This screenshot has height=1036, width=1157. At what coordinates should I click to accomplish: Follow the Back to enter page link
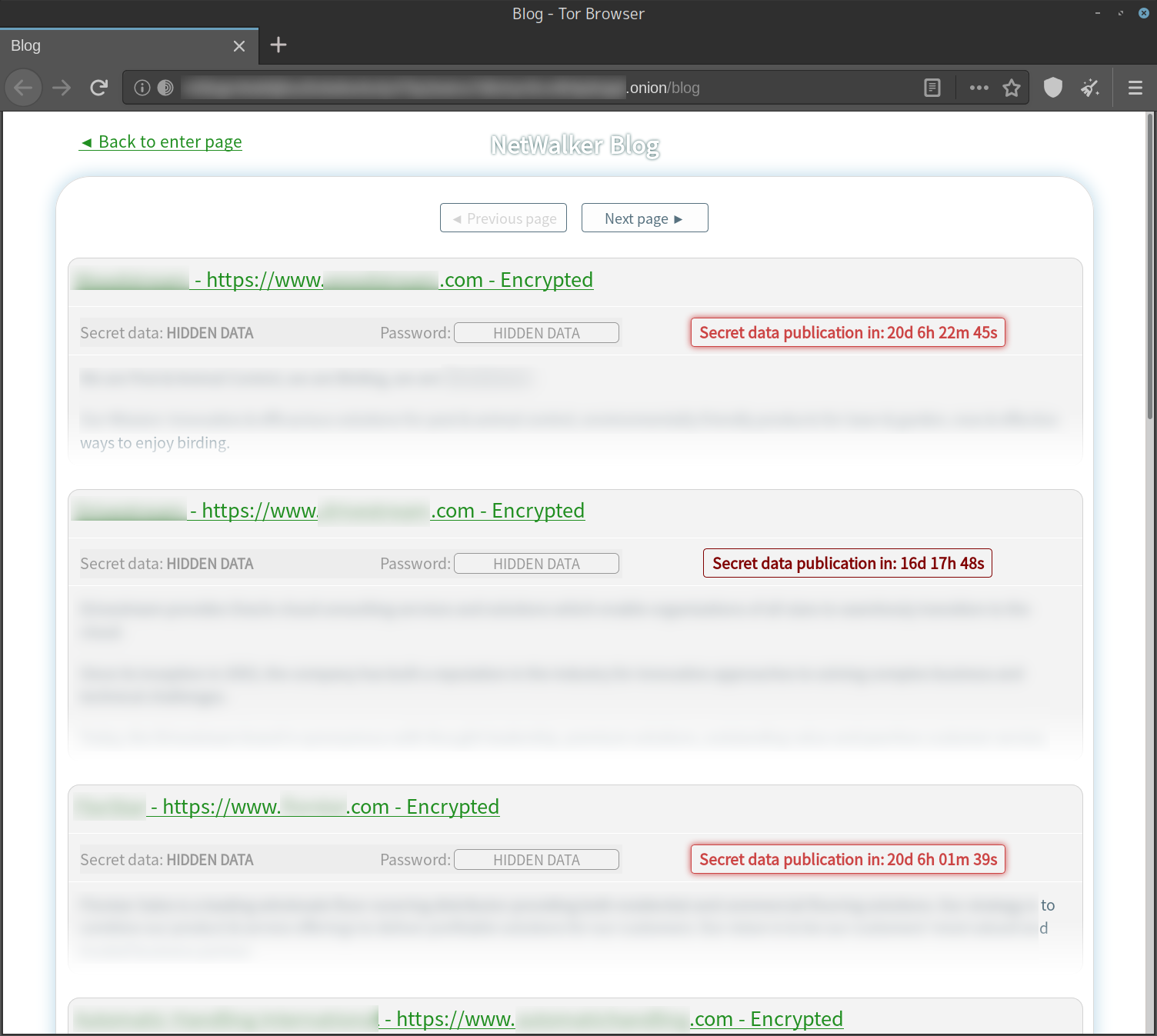click(161, 142)
